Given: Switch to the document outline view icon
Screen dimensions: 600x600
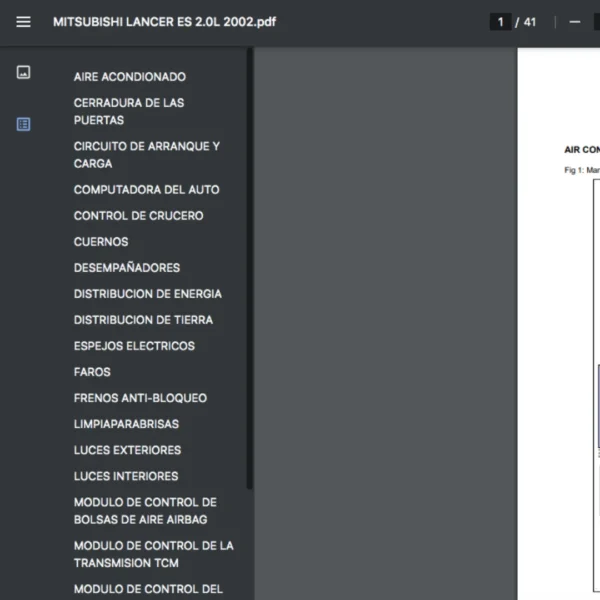Looking at the screenshot, I should tap(23, 124).
